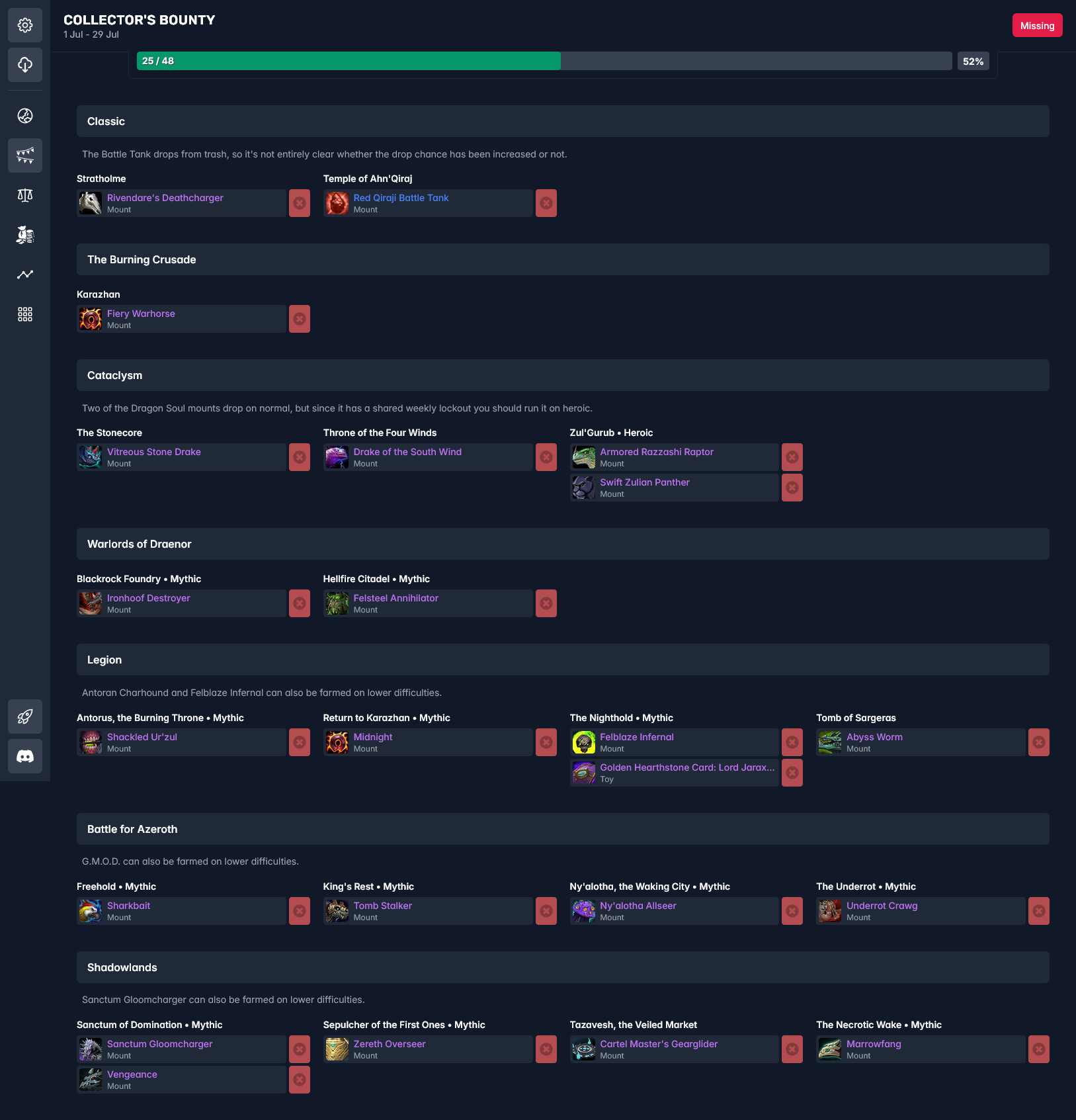Open the Vengeance mount link

pos(132,1074)
